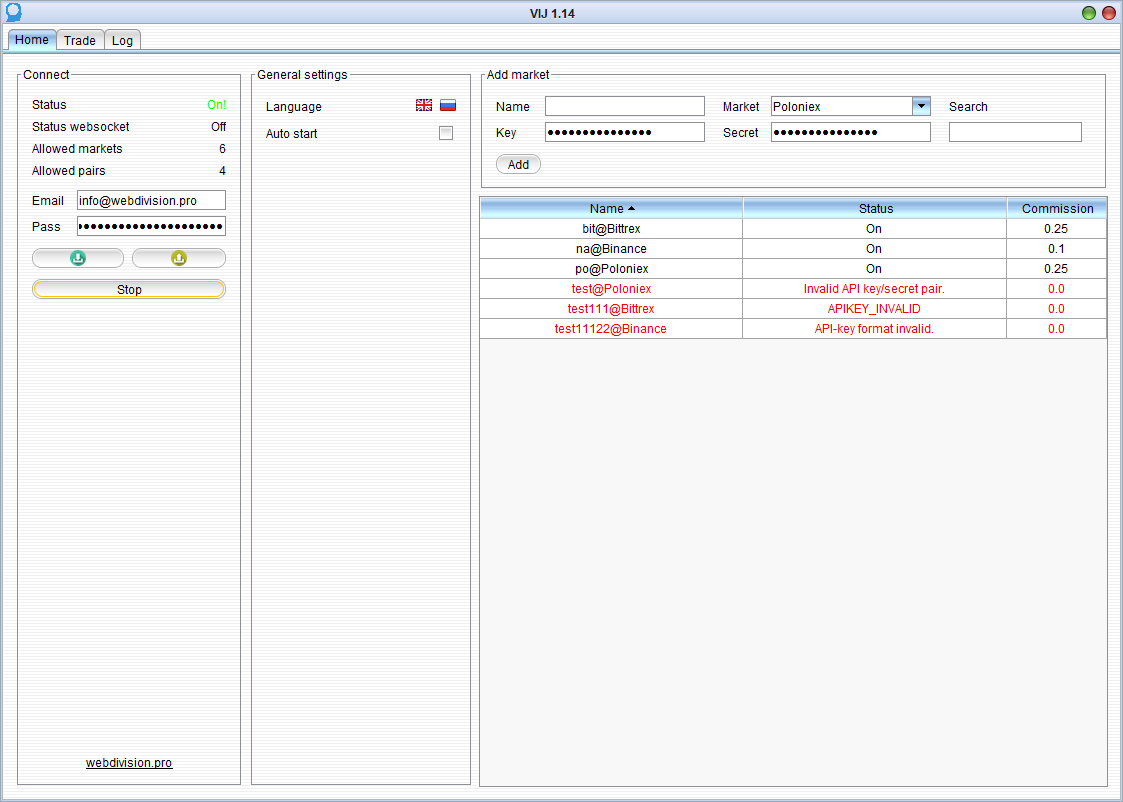Click the red circle window button
1123x802 pixels.
[x=1108, y=13]
